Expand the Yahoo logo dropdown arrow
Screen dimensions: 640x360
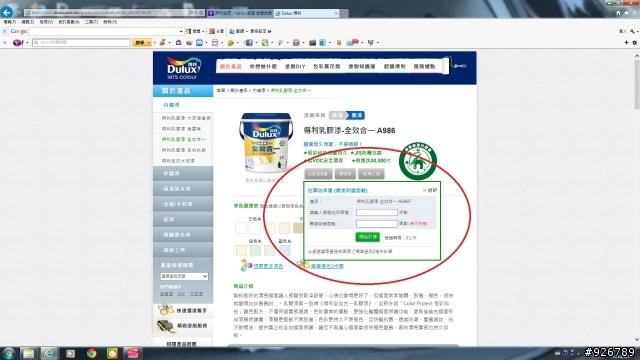[27, 42]
